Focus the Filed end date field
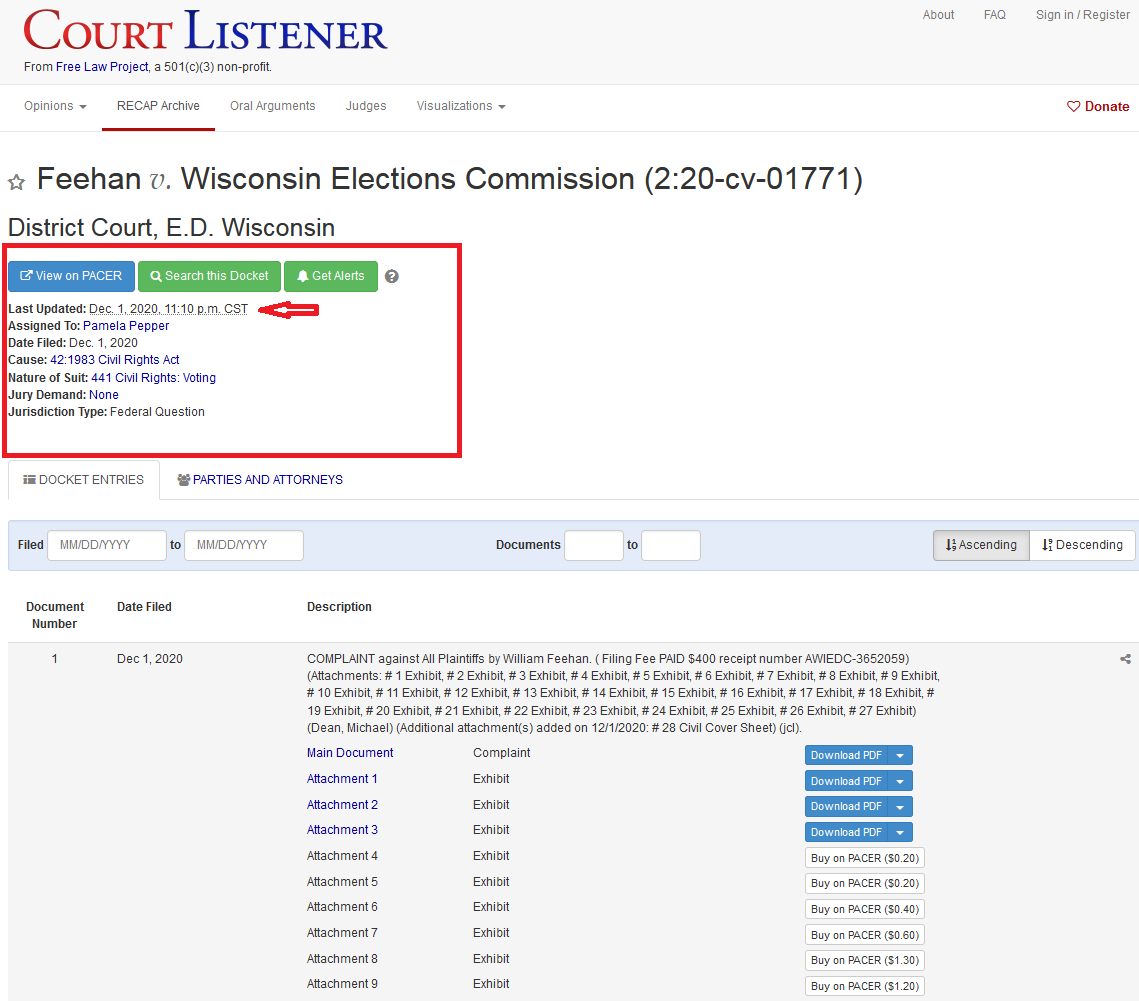 [244, 545]
